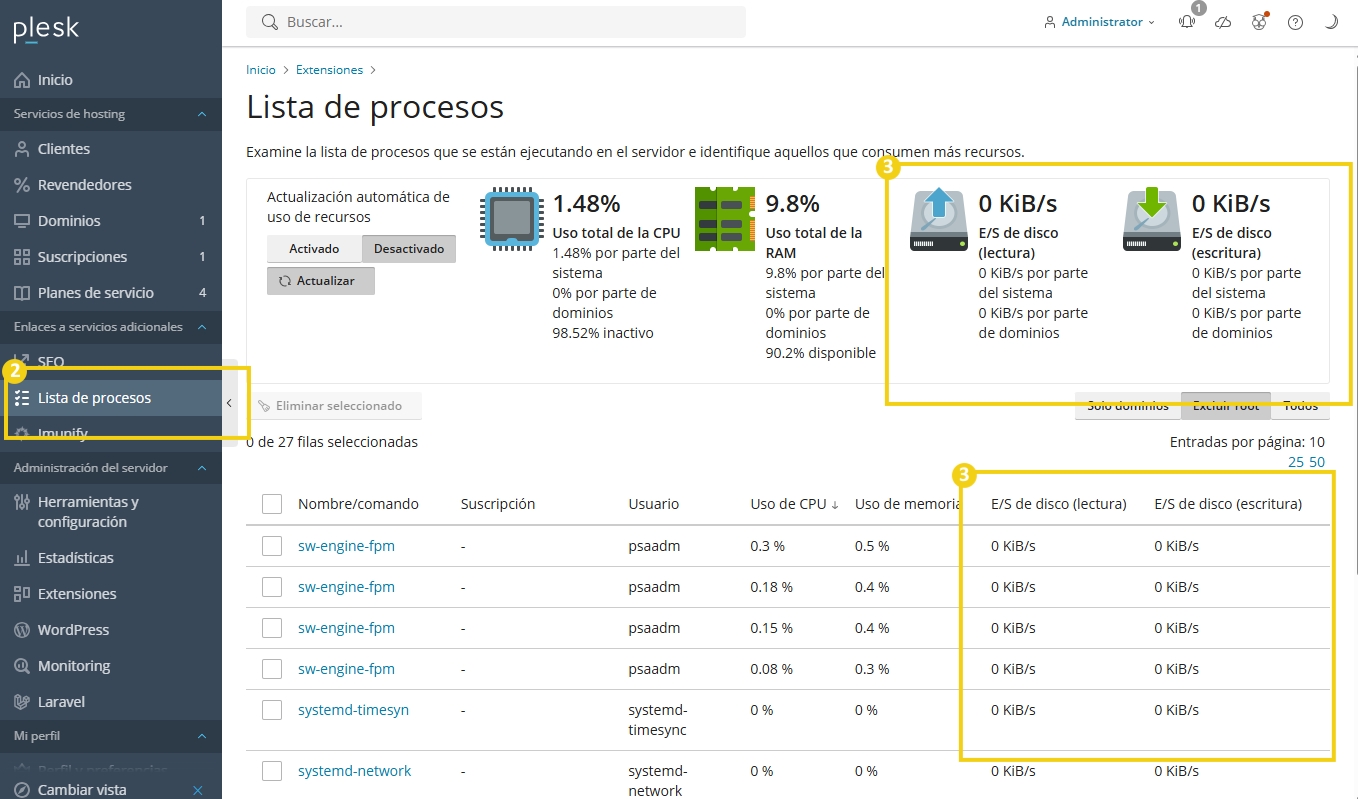1358x799 pixels.
Task: Show 25 entries per page
Action: point(1296,462)
